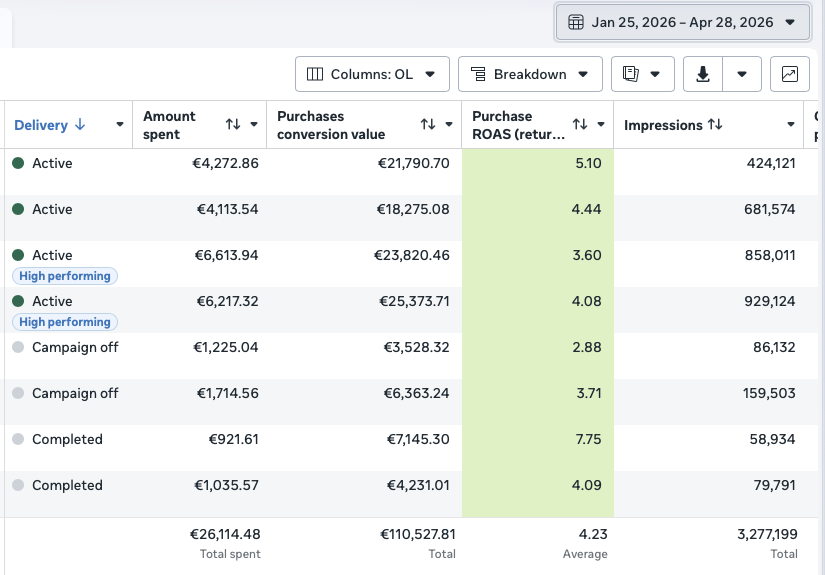The image size is (825, 575).
Task: Click Impressions column header text
Action: [663, 125]
